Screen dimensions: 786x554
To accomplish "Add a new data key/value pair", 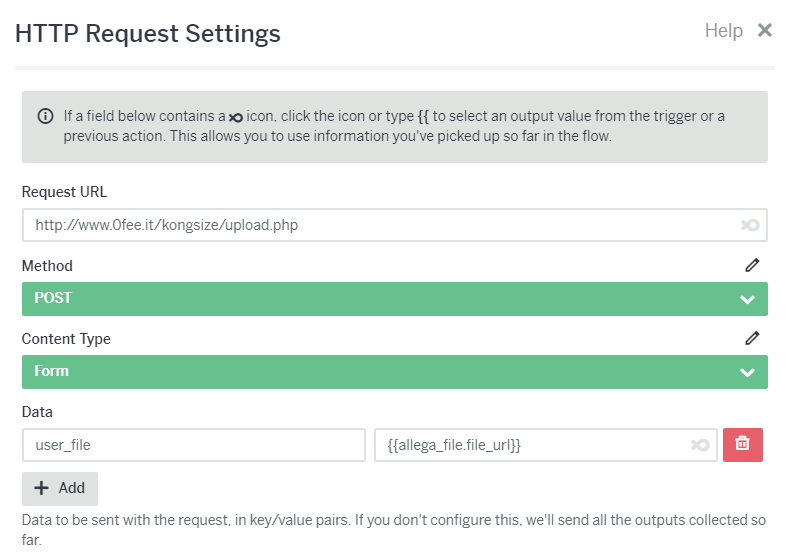I will pos(60,488).
